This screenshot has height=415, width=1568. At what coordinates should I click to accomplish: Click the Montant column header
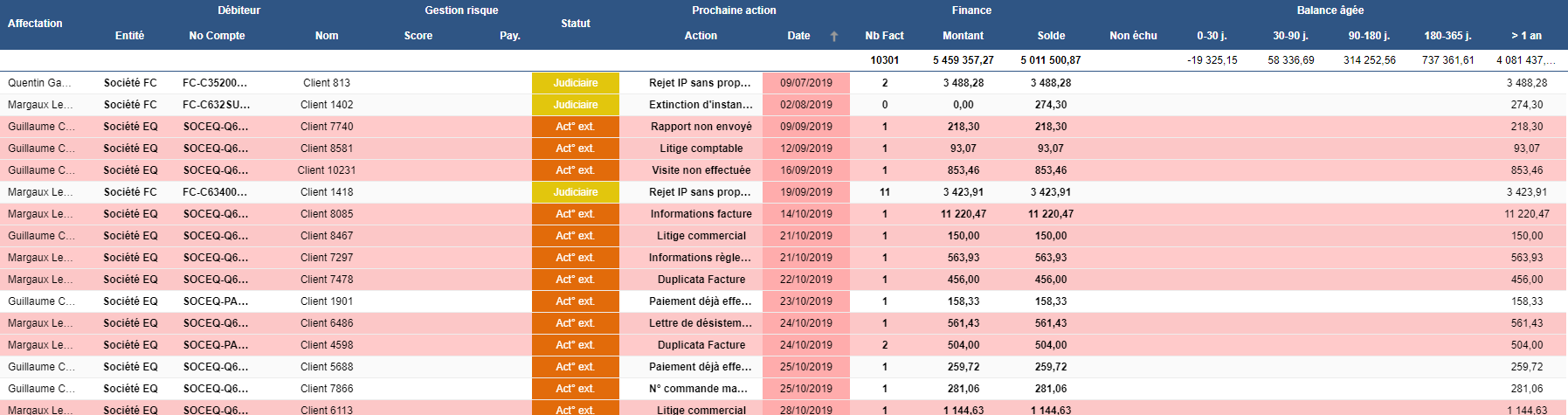[963, 36]
